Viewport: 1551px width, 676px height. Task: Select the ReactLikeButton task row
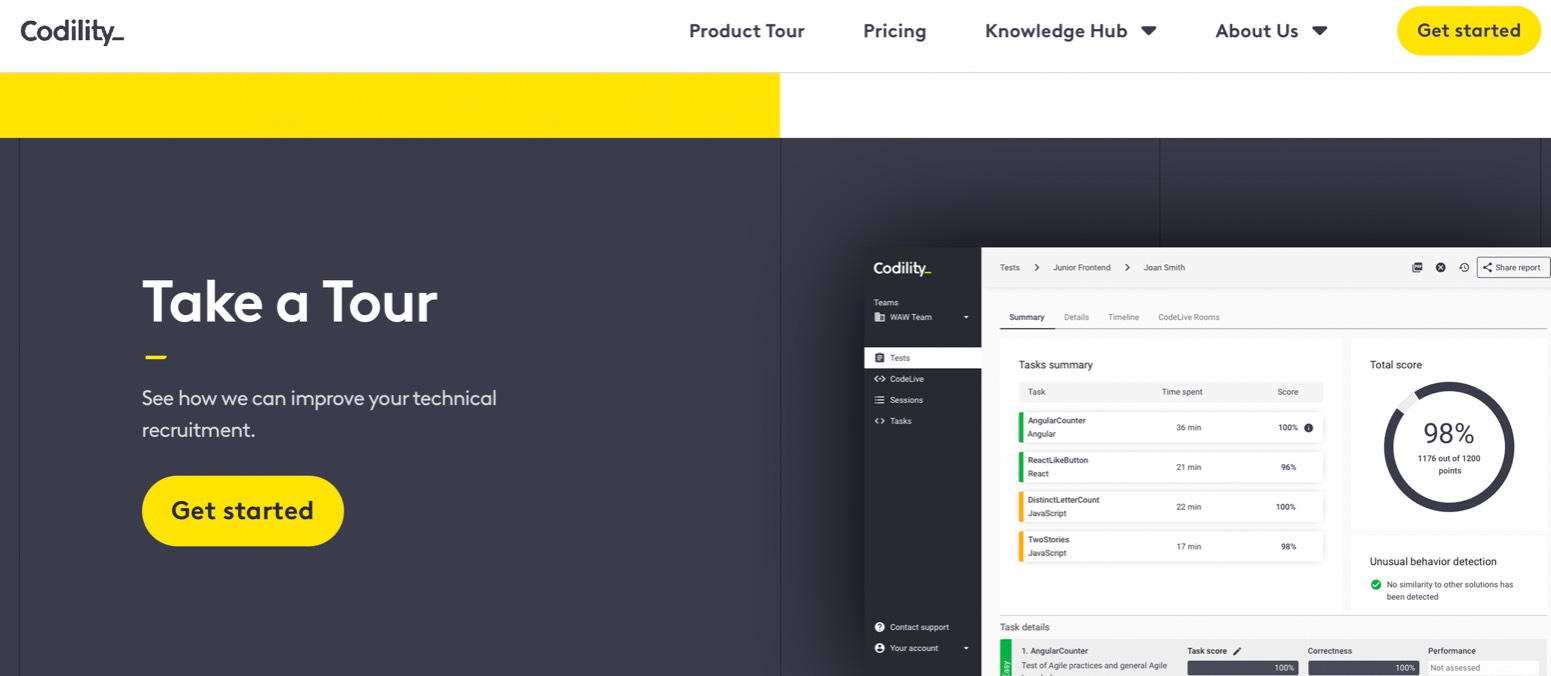click(x=1171, y=467)
